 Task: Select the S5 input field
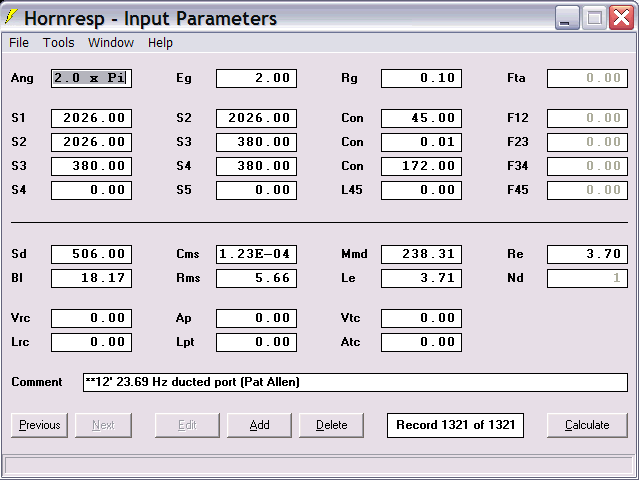256,190
